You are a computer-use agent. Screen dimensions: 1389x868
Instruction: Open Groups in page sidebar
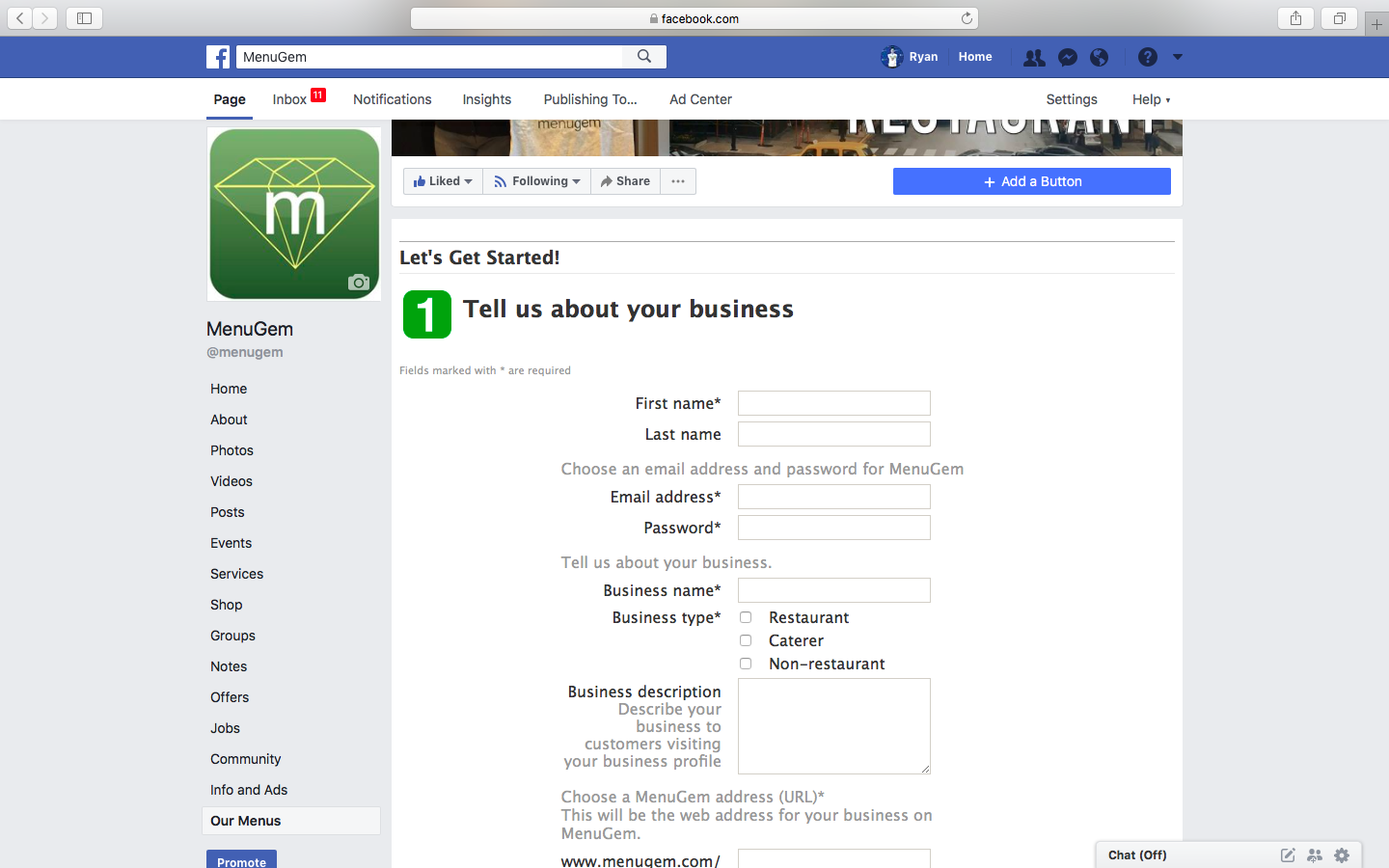coord(232,636)
